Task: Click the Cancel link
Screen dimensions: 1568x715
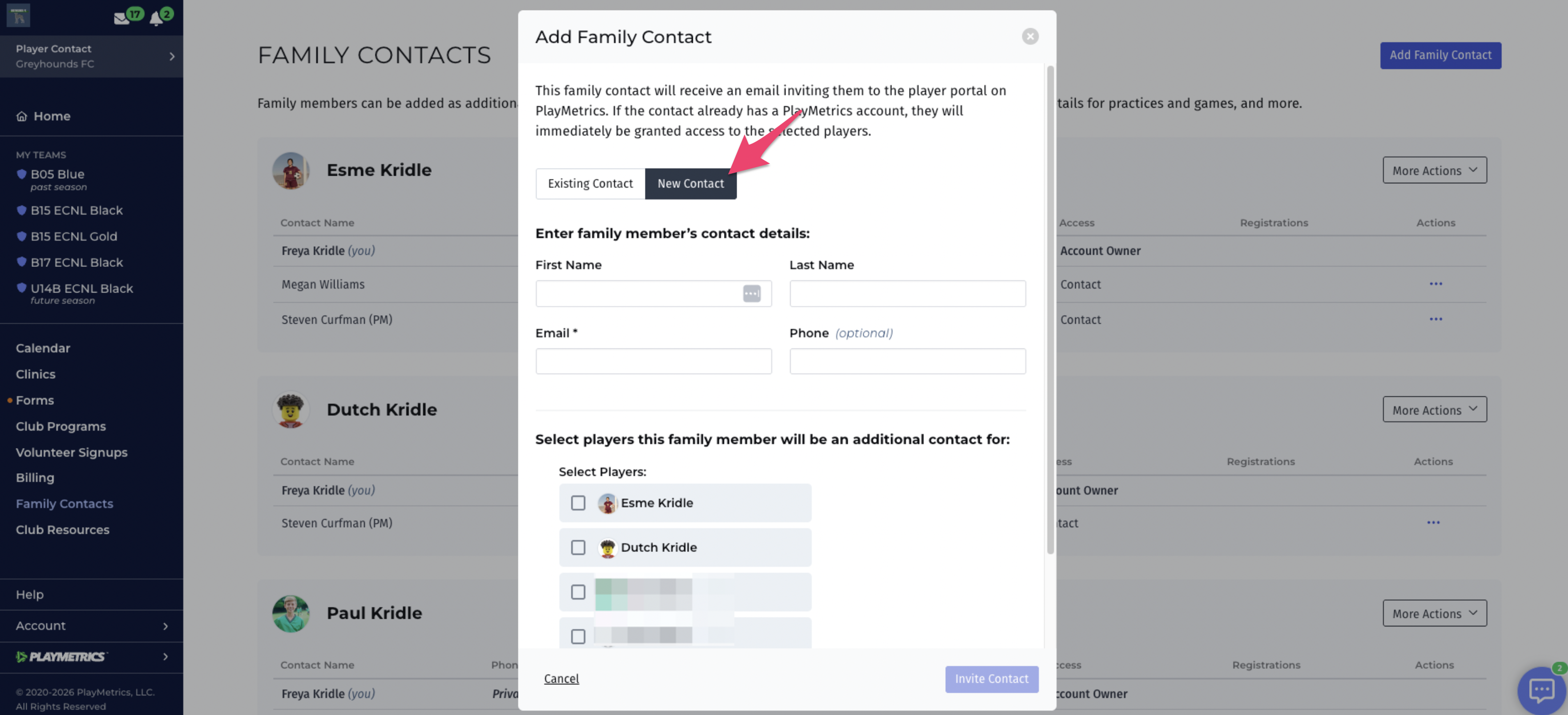Action: tap(561, 678)
